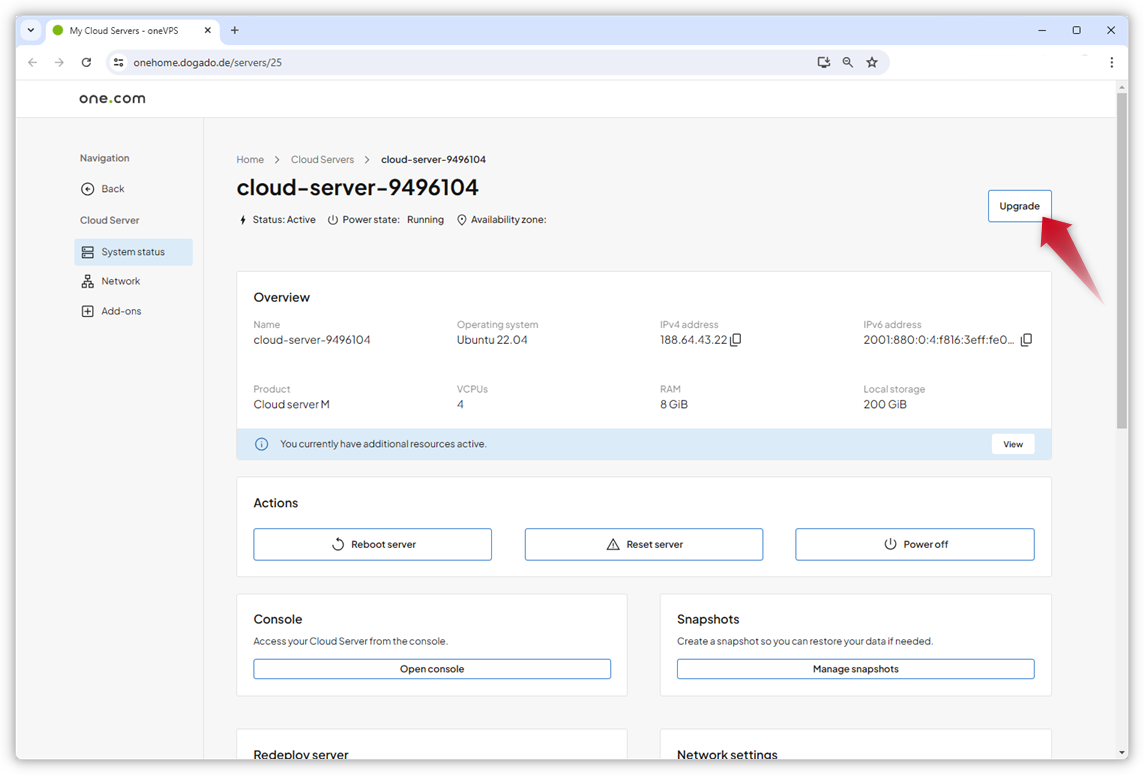Open Chrome three-dot menu
Screen dimensions: 1144x775
tap(1111, 62)
